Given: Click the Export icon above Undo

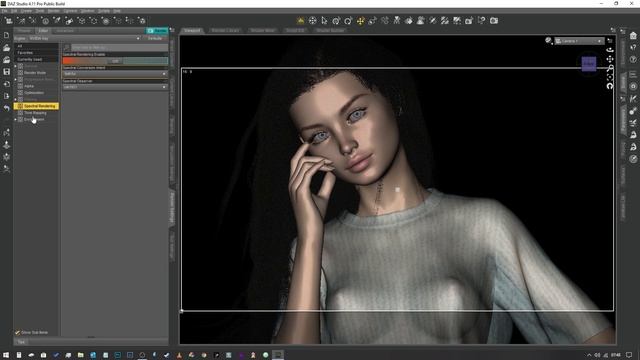Looking at the screenshot, I should [x=7, y=96].
